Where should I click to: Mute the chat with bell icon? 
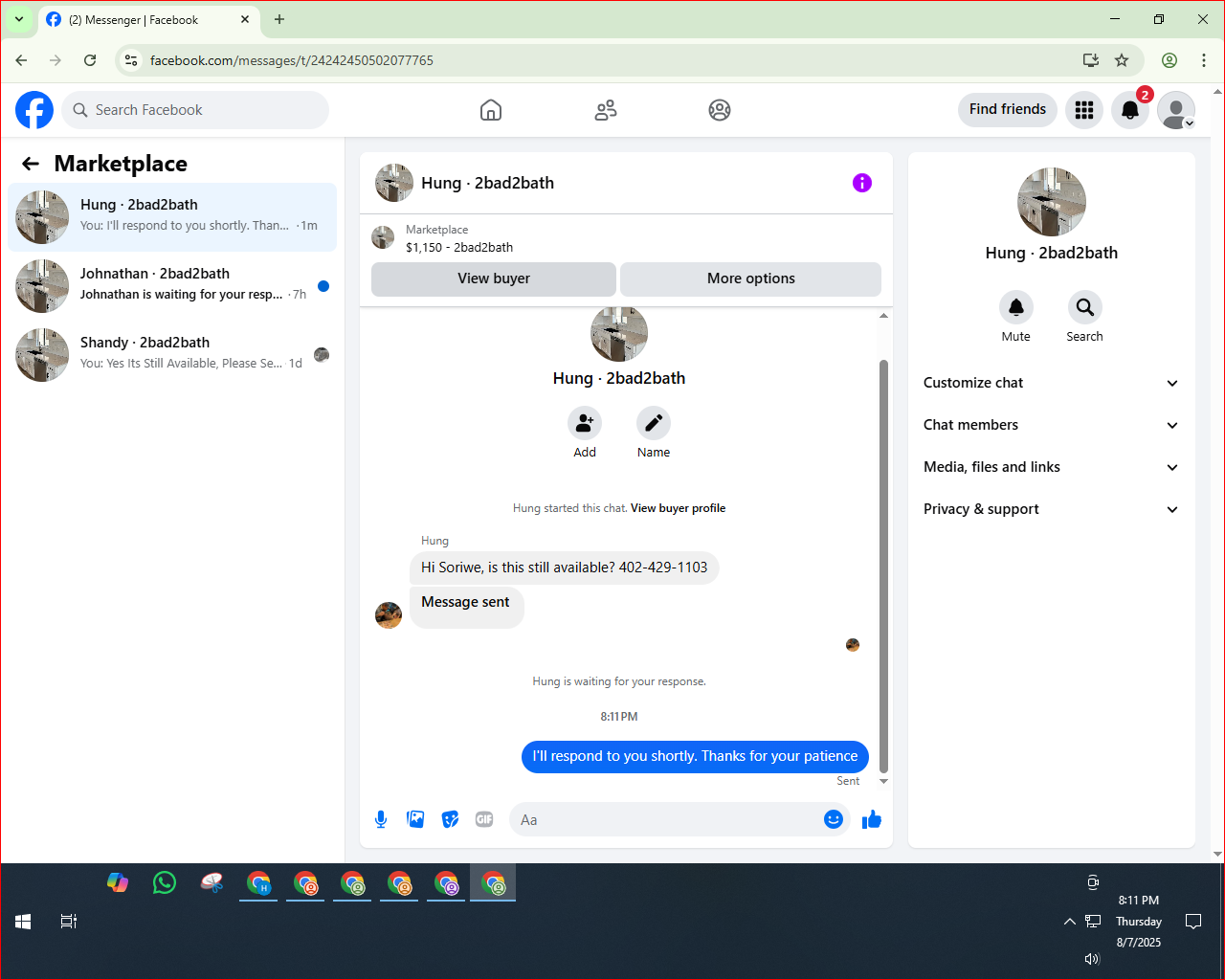coord(1016,307)
